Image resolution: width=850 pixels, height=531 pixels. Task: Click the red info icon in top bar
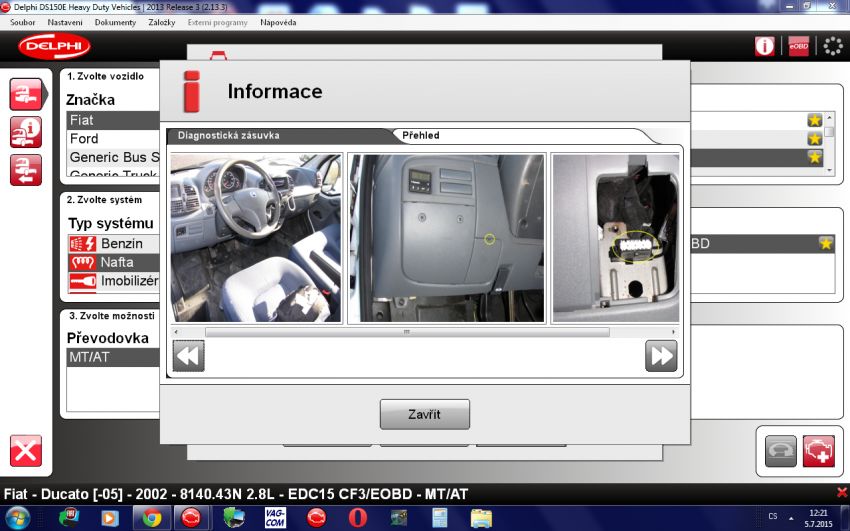(x=764, y=46)
